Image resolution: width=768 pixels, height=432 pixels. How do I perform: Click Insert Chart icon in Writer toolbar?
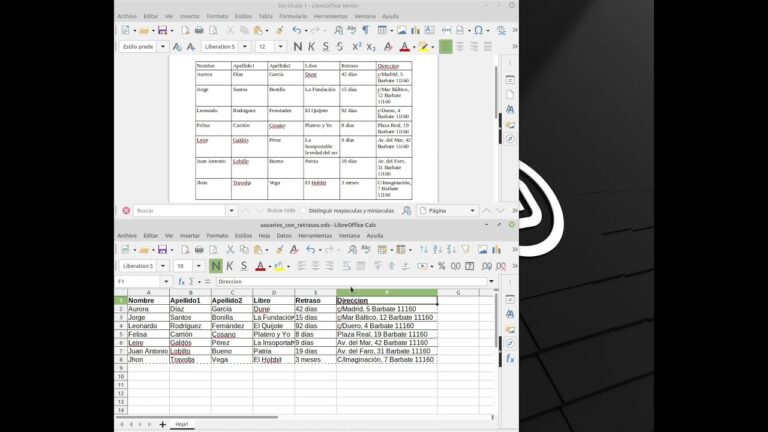(415, 30)
